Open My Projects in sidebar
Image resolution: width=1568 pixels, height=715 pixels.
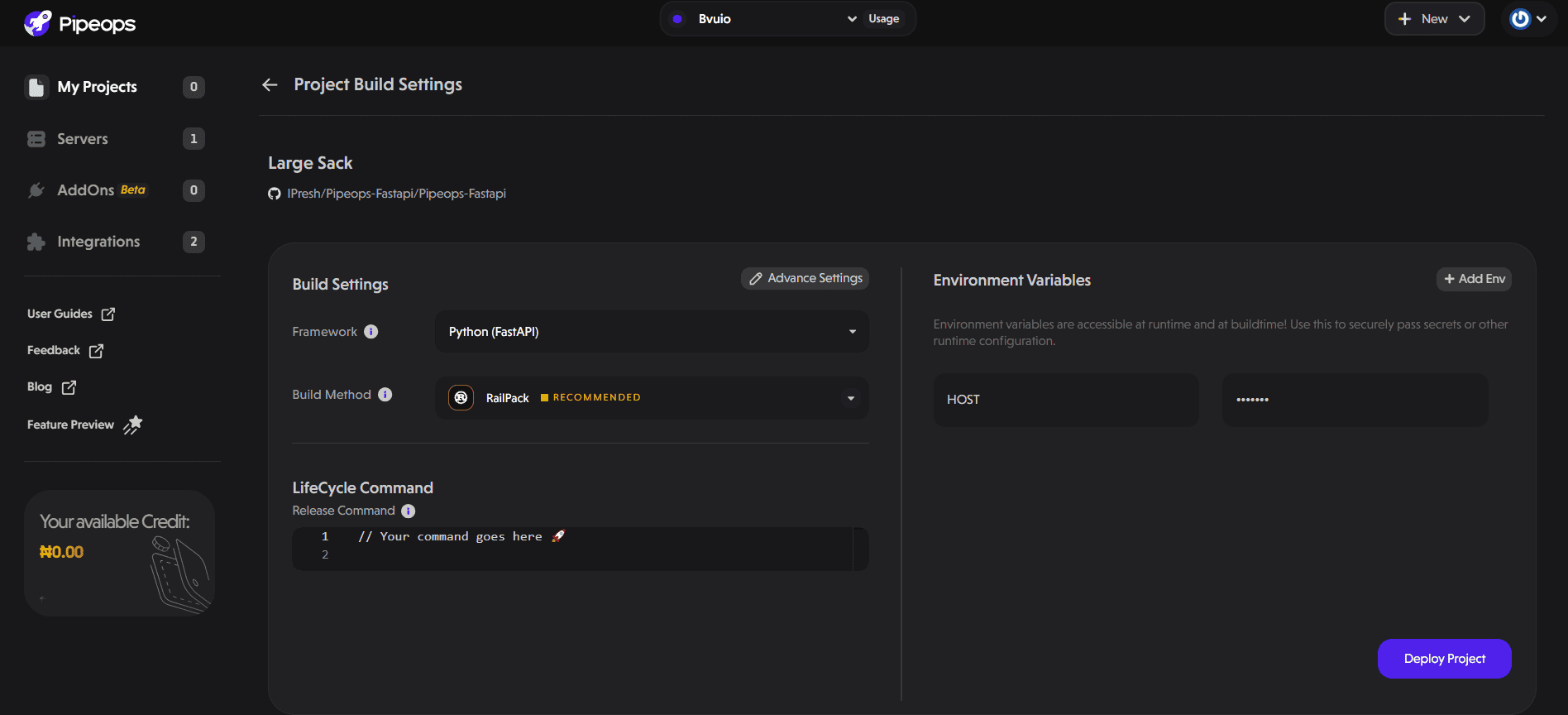coord(97,87)
